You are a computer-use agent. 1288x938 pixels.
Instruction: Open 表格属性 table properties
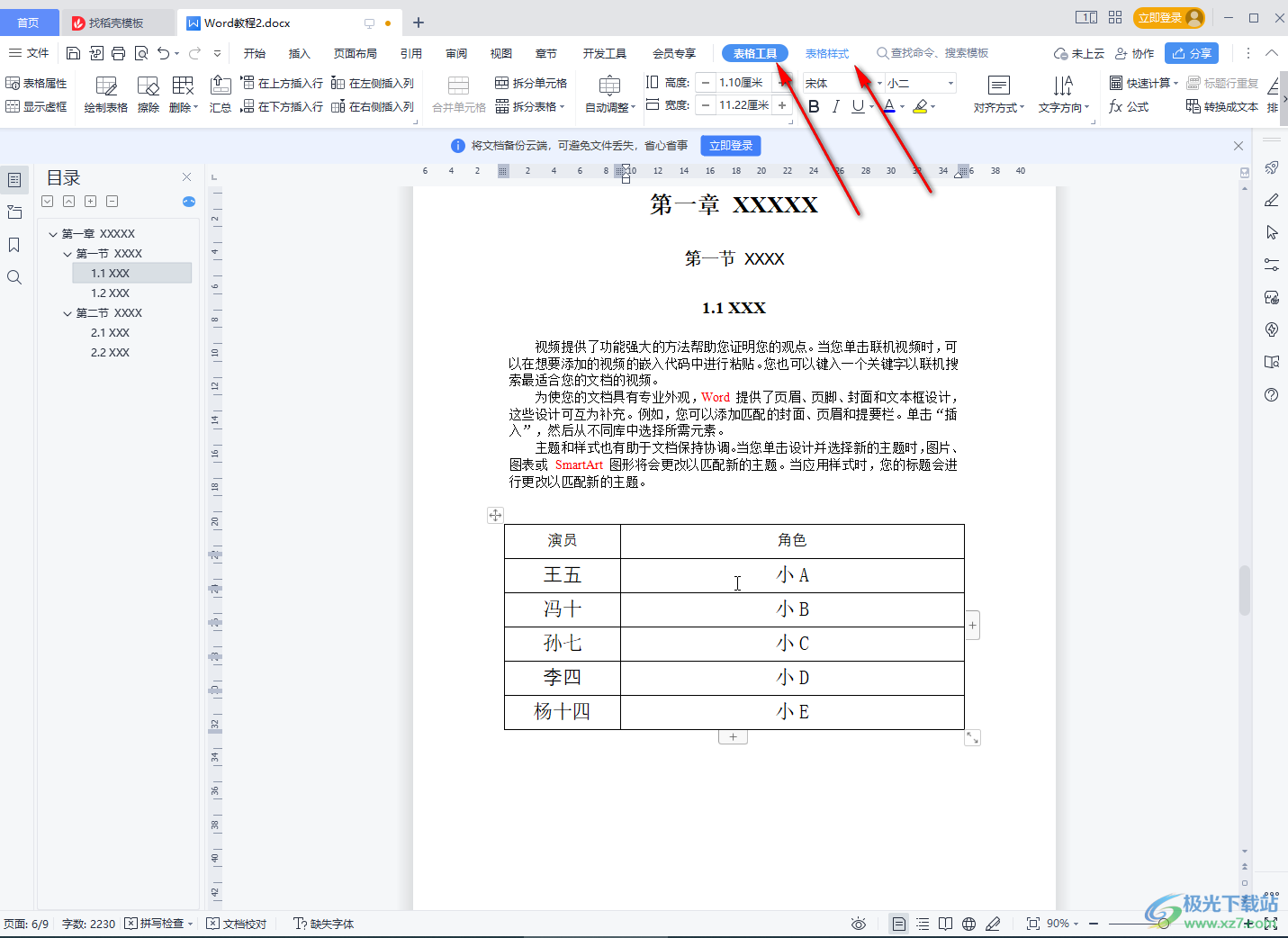coord(37,83)
